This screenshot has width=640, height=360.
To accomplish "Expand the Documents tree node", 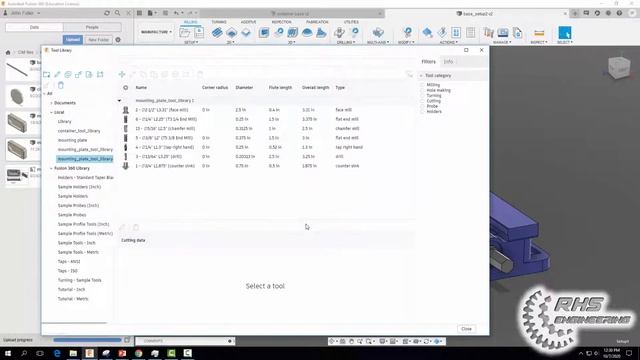I will (51, 103).
